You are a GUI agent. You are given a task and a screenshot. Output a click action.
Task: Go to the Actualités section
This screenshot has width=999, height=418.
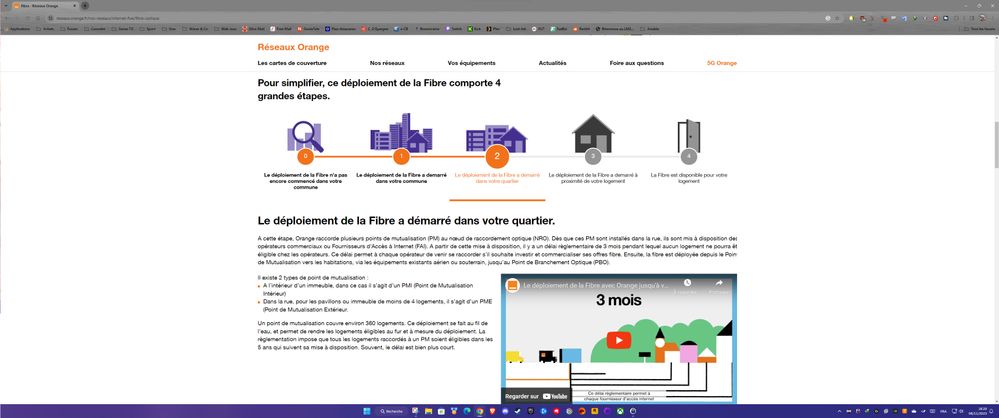tap(552, 63)
